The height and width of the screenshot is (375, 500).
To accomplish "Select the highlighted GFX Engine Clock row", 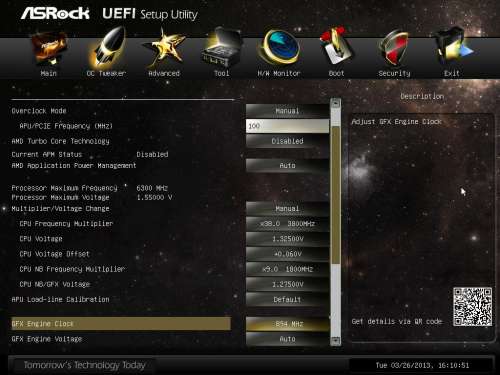I will point(121,324).
